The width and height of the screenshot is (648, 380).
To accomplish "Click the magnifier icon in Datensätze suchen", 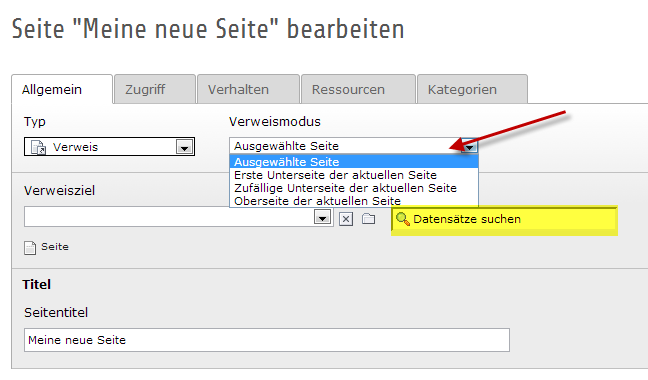I will click(403, 219).
